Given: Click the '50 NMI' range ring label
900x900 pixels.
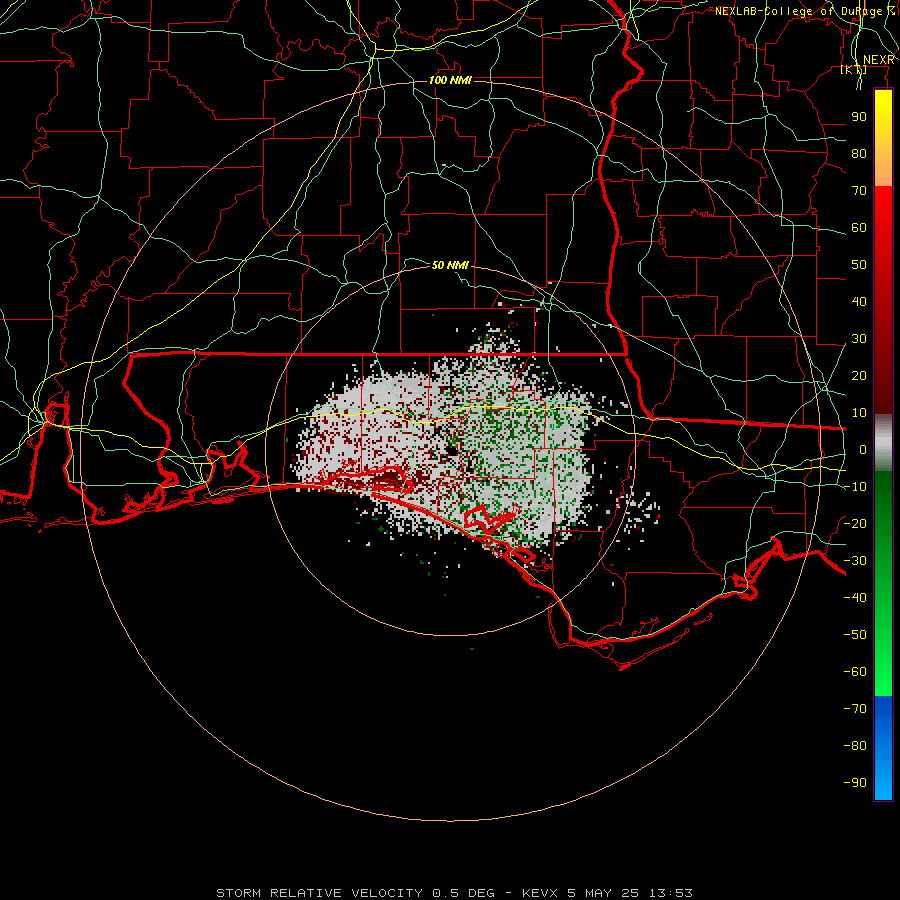Looking at the screenshot, I should (x=450, y=265).
